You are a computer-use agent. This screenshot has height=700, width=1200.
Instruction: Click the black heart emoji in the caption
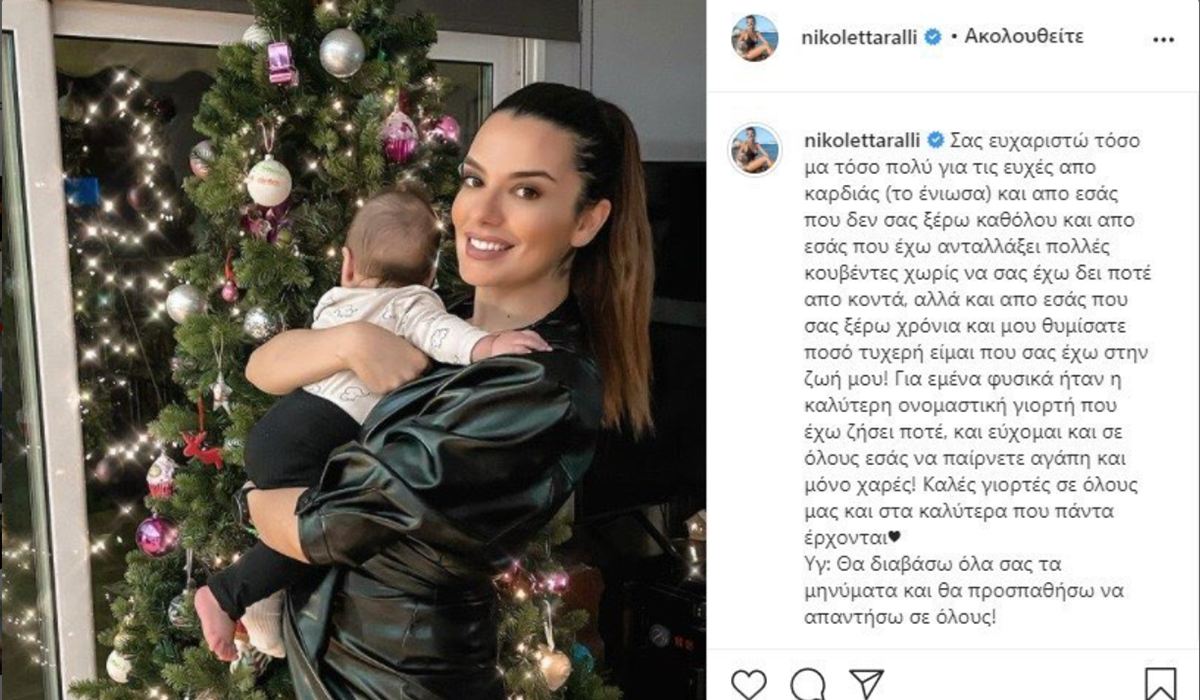pos(894,537)
